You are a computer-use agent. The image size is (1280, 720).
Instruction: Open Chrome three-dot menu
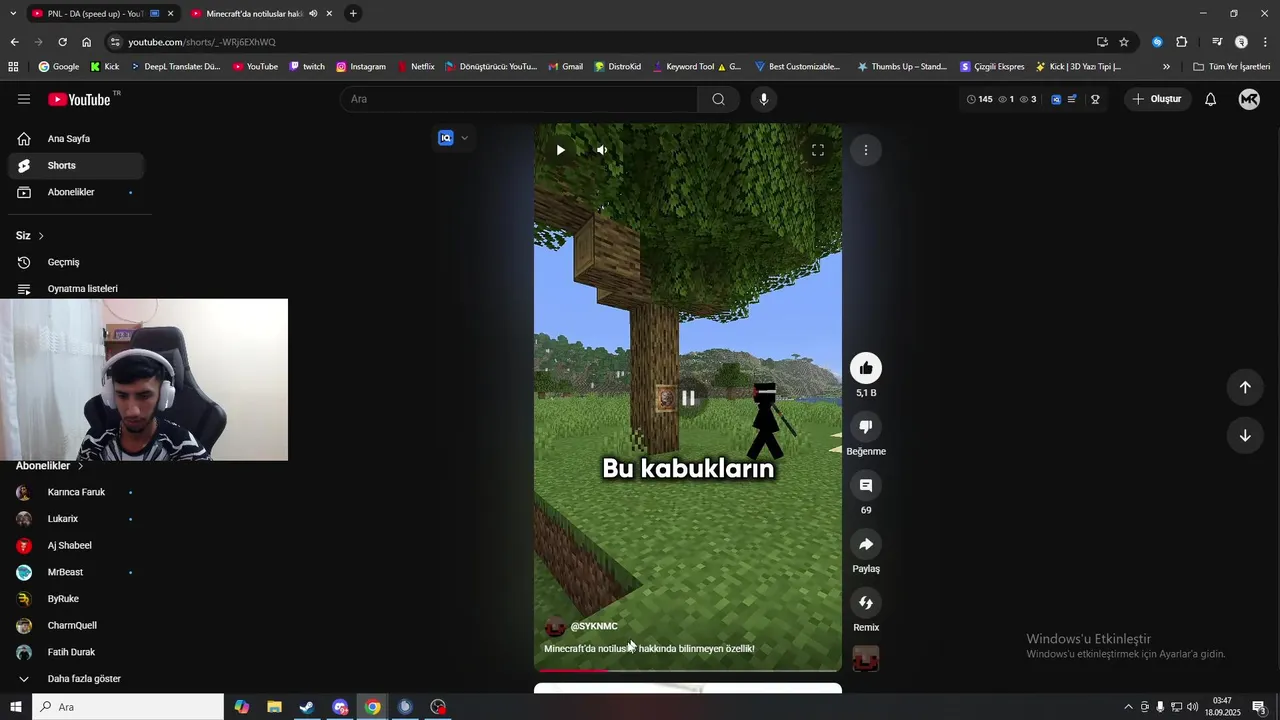coord(1266,42)
